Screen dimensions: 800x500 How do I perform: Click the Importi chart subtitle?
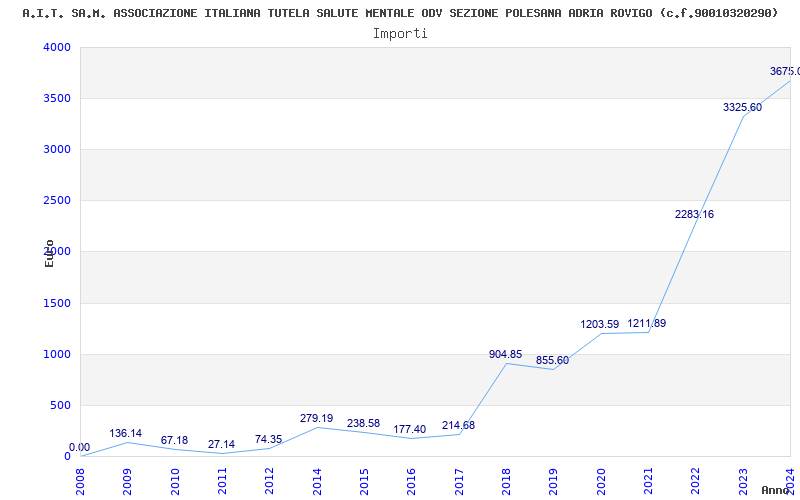(x=400, y=33)
